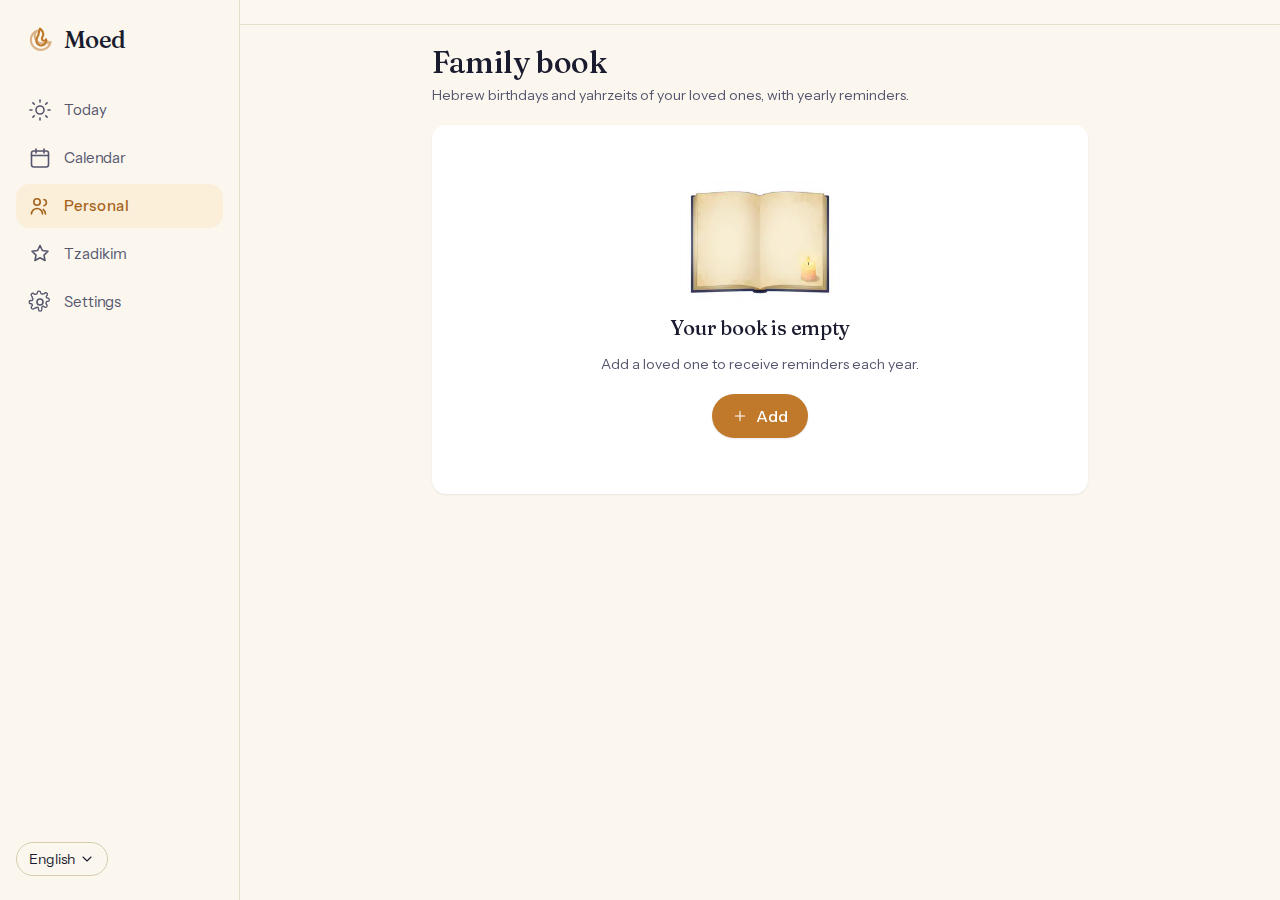Click the Hebrew birthdays subtitle text
This screenshot has width=1280, height=900.
[x=670, y=96]
